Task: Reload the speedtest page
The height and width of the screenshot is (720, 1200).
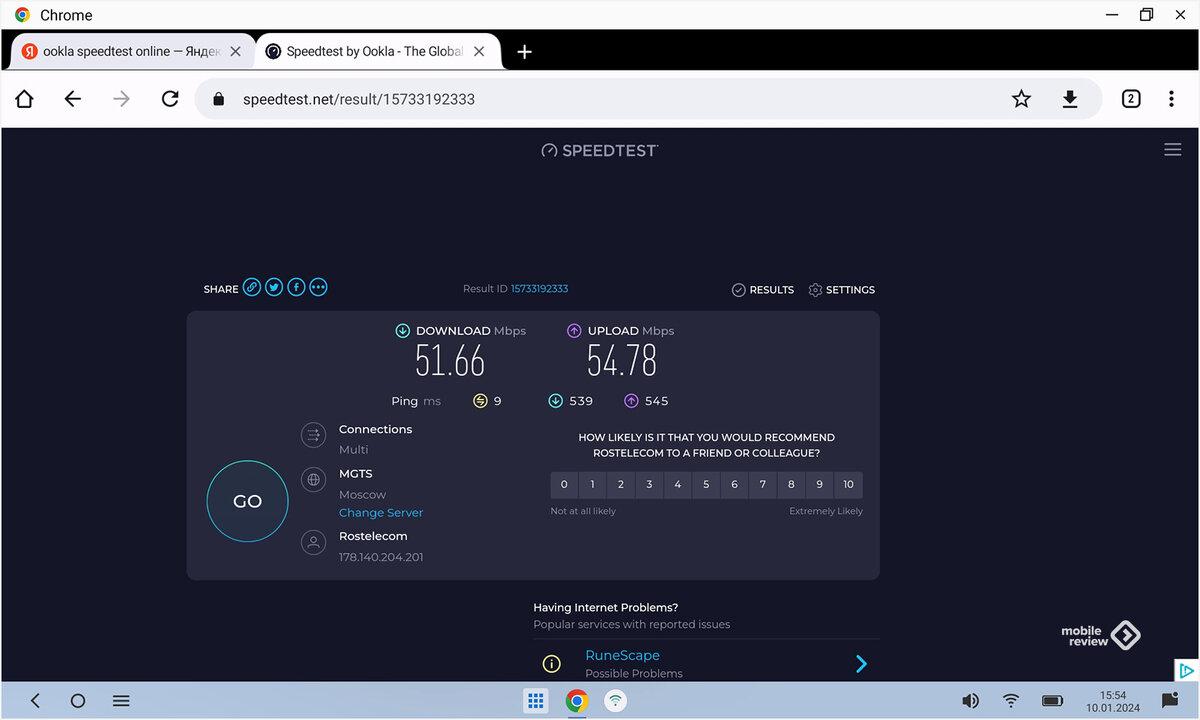Action: click(x=170, y=99)
